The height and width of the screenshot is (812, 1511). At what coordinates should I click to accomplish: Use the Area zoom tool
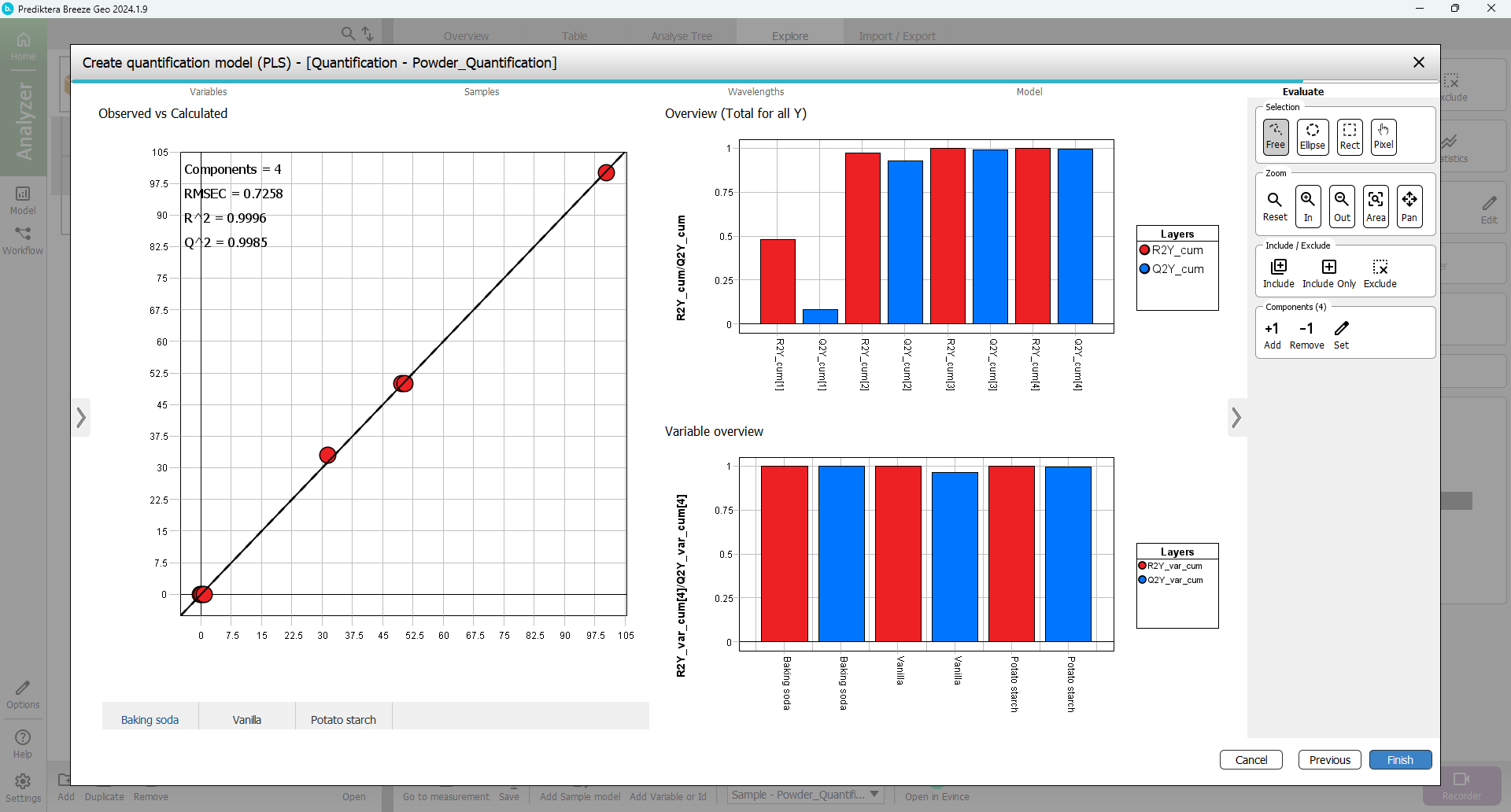(x=1376, y=206)
